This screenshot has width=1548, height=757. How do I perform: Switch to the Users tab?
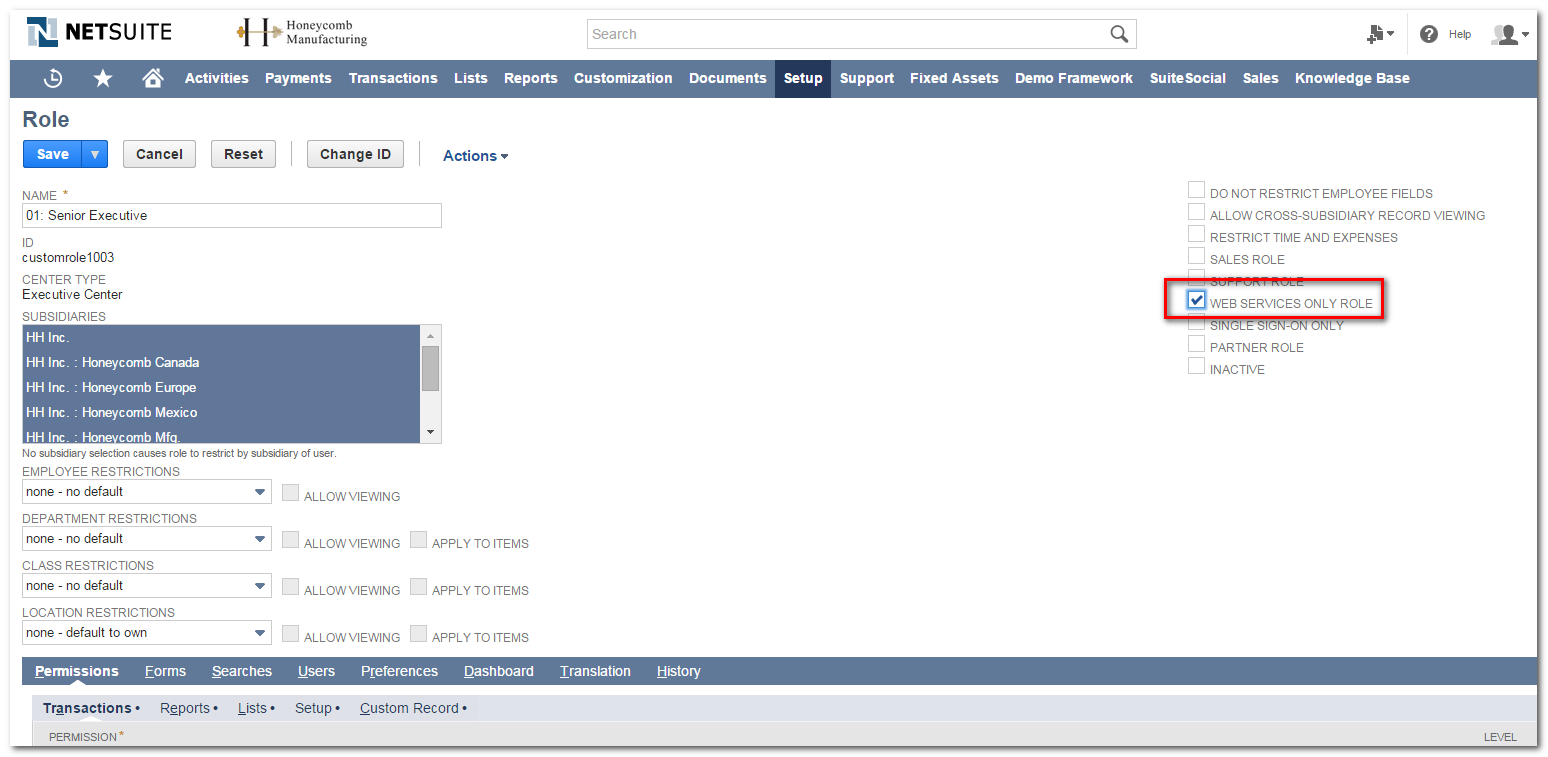tap(316, 671)
